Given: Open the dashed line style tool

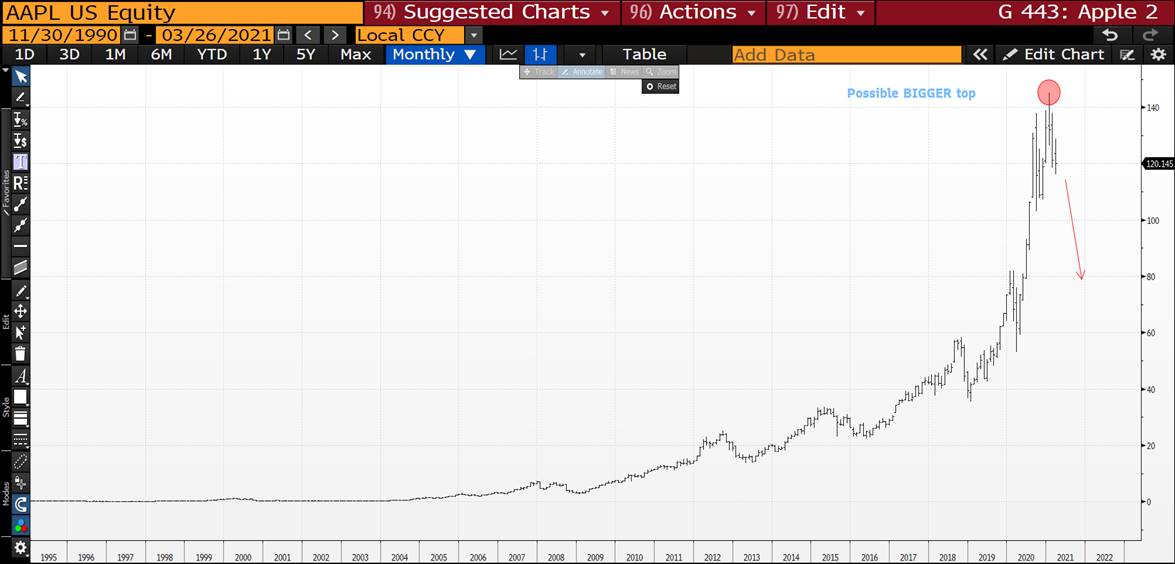Looking at the screenshot, I should click(x=20, y=440).
